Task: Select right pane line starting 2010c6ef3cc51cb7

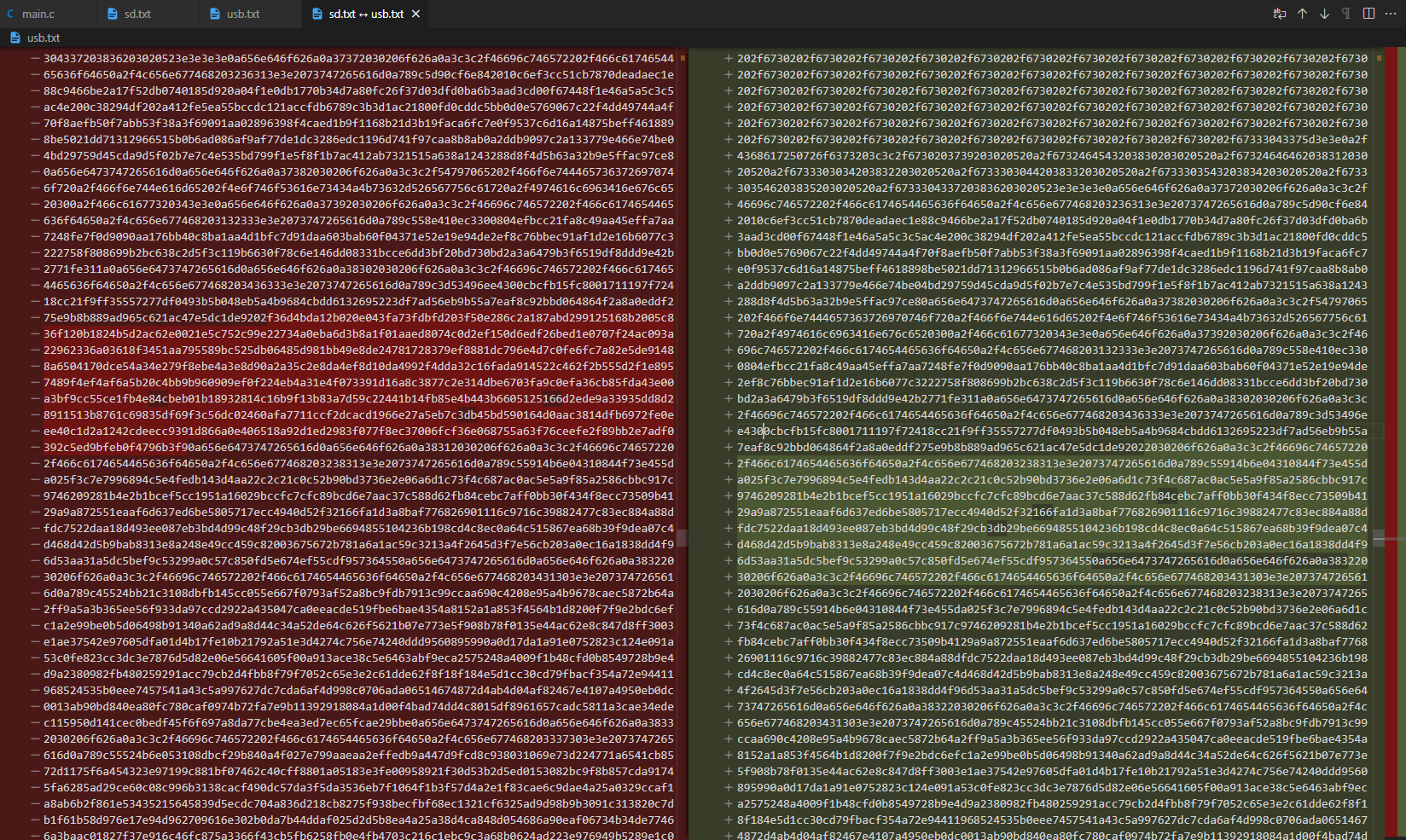Action: (1052, 220)
